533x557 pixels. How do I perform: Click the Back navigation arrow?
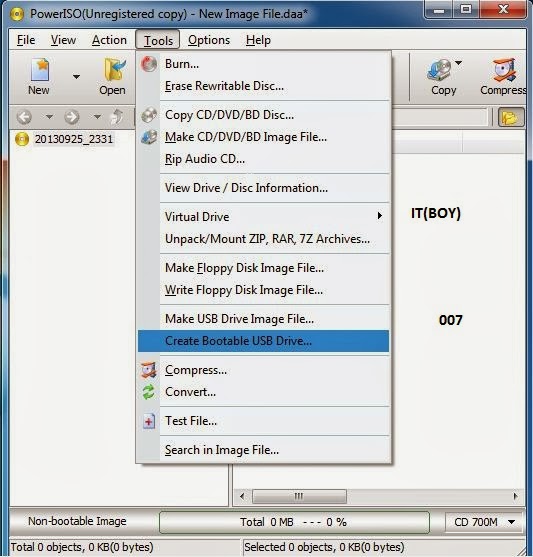coord(24,117)
